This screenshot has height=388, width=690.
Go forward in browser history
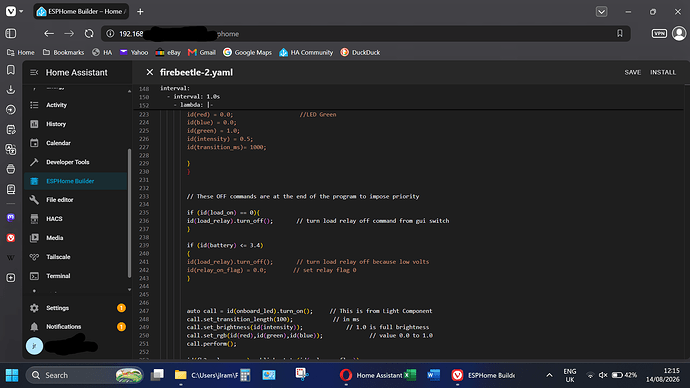pyautogui.click(x=69, y=33)
